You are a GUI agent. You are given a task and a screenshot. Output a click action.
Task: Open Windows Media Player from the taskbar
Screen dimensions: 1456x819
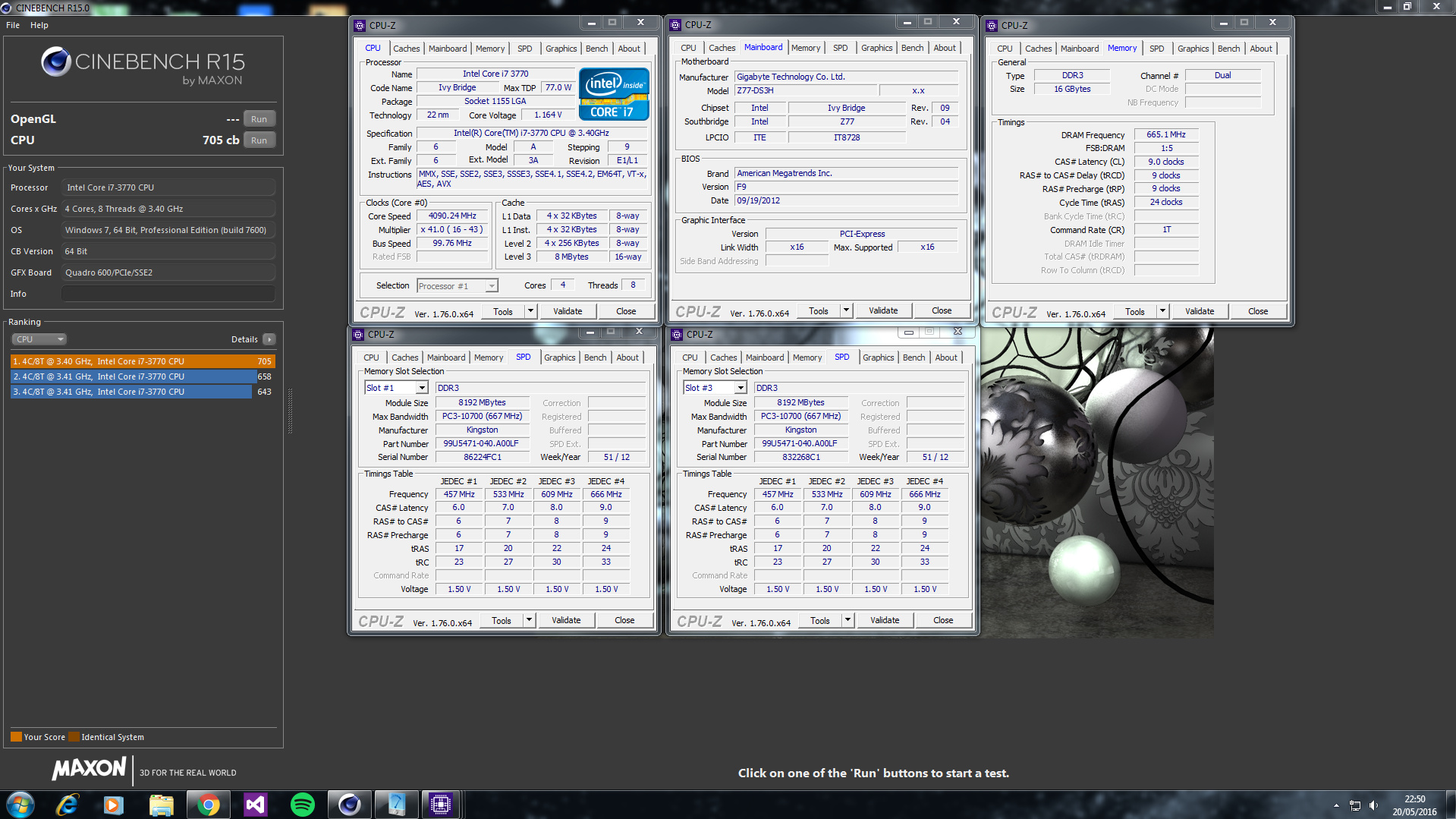[x=114, y=805]
